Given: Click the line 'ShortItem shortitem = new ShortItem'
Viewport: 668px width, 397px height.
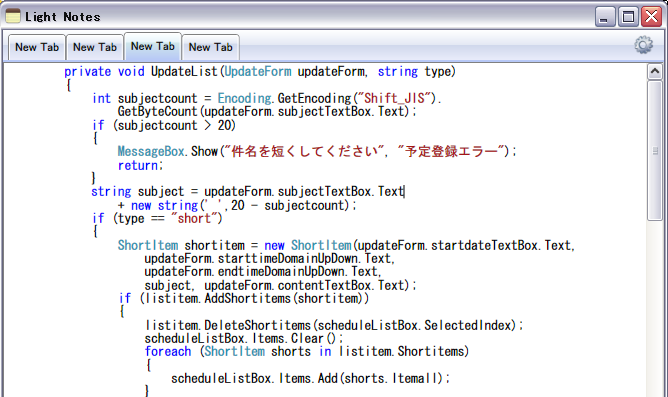Looking at the screenshot, I should pos(346,245).
